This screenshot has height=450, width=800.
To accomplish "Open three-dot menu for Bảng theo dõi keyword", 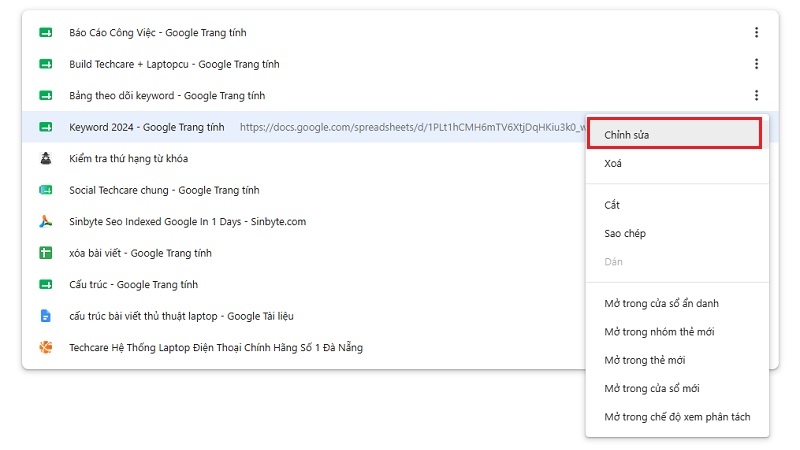I will 756,95.
